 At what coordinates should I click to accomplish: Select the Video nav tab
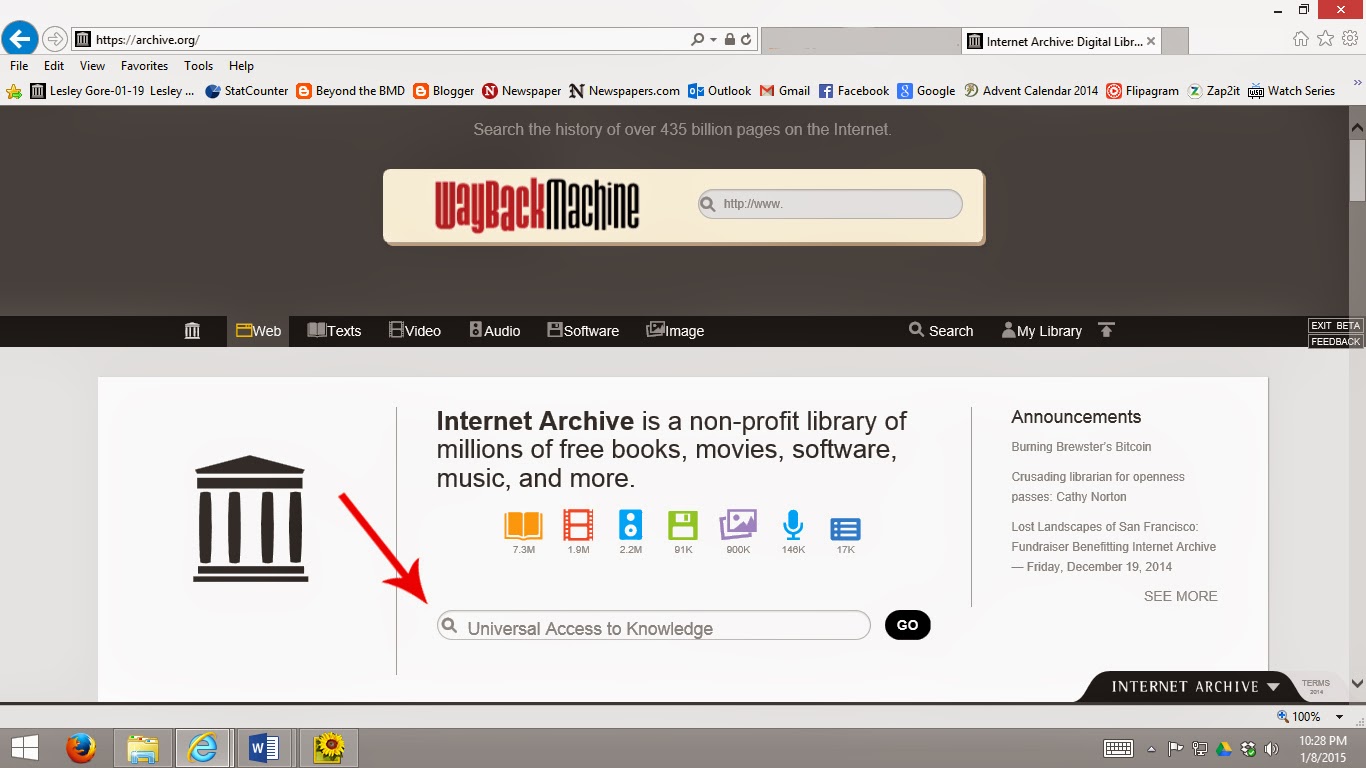coord(415,331)
